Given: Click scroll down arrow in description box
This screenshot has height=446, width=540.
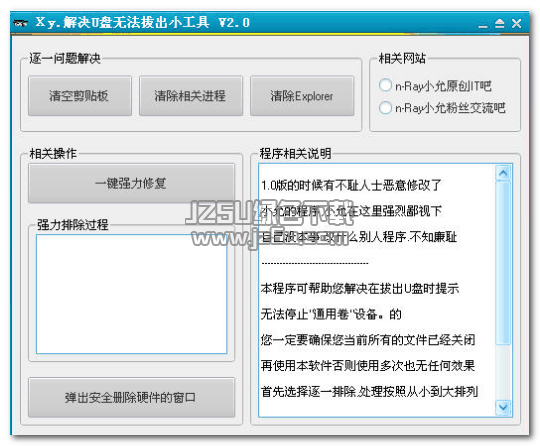Looking at the screenshot, I should tap(503, 407).
